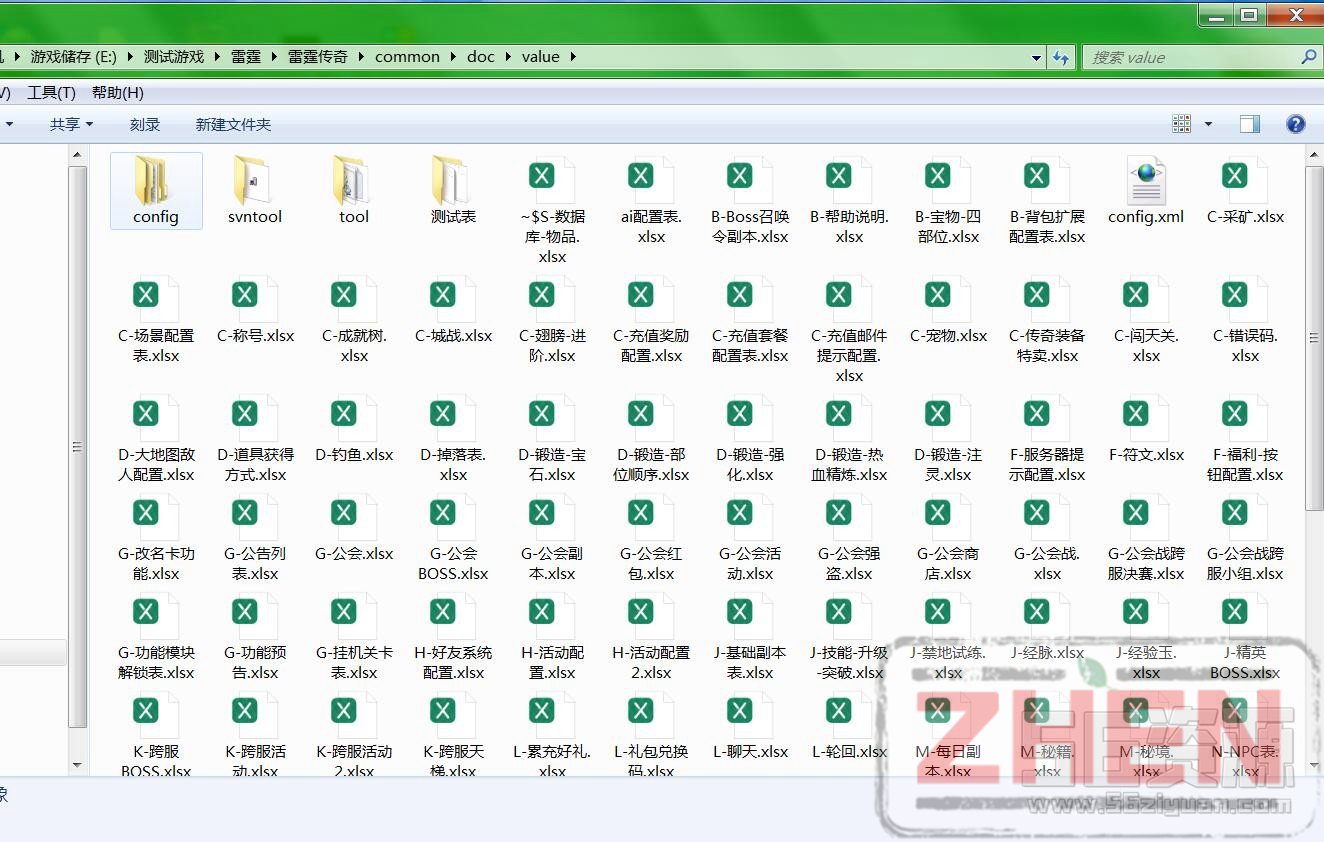
Task: Toggle the preview pane button
Action: (1249, 124)
